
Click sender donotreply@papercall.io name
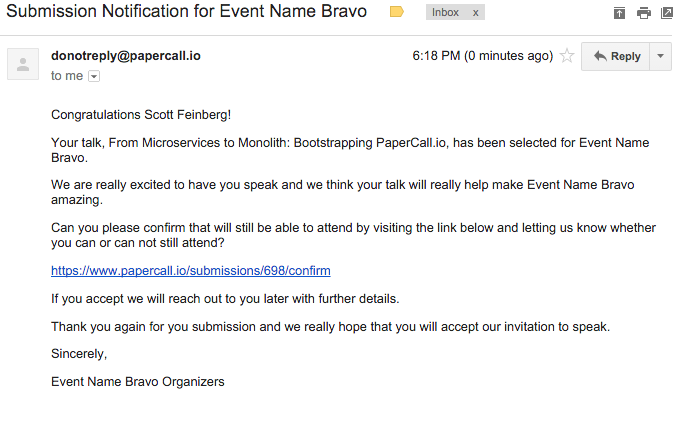[x=125, y=56]
